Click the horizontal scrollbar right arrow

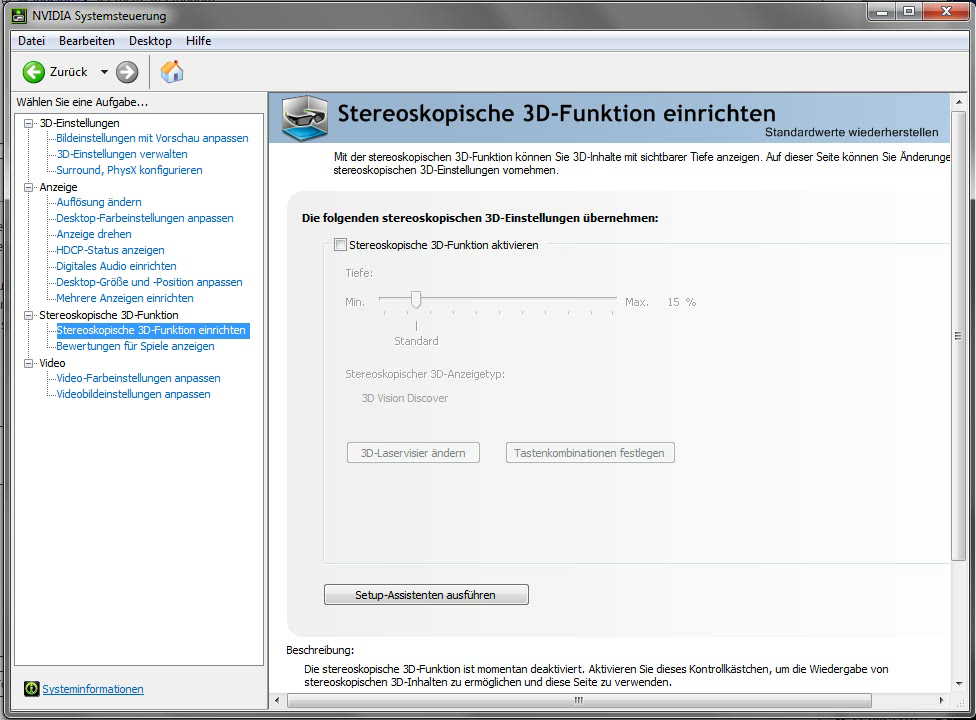(x=941, y=700)
